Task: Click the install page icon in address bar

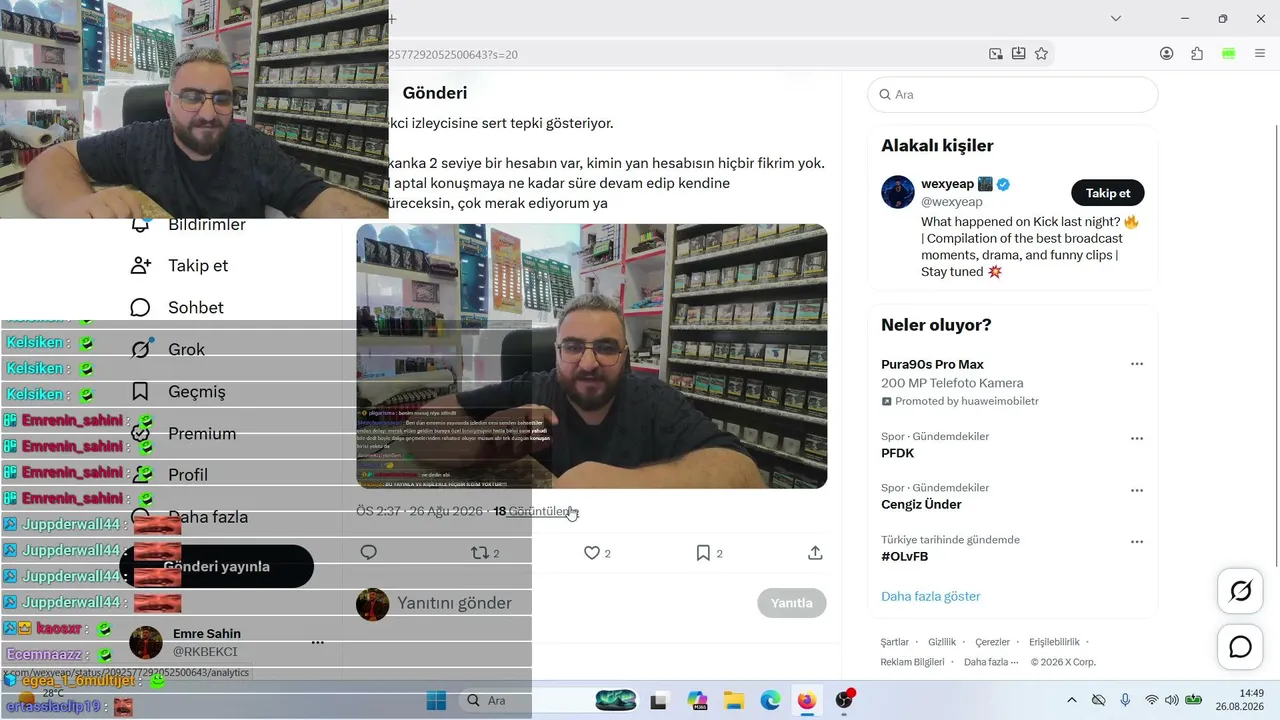Action: tap(1018, 54)
